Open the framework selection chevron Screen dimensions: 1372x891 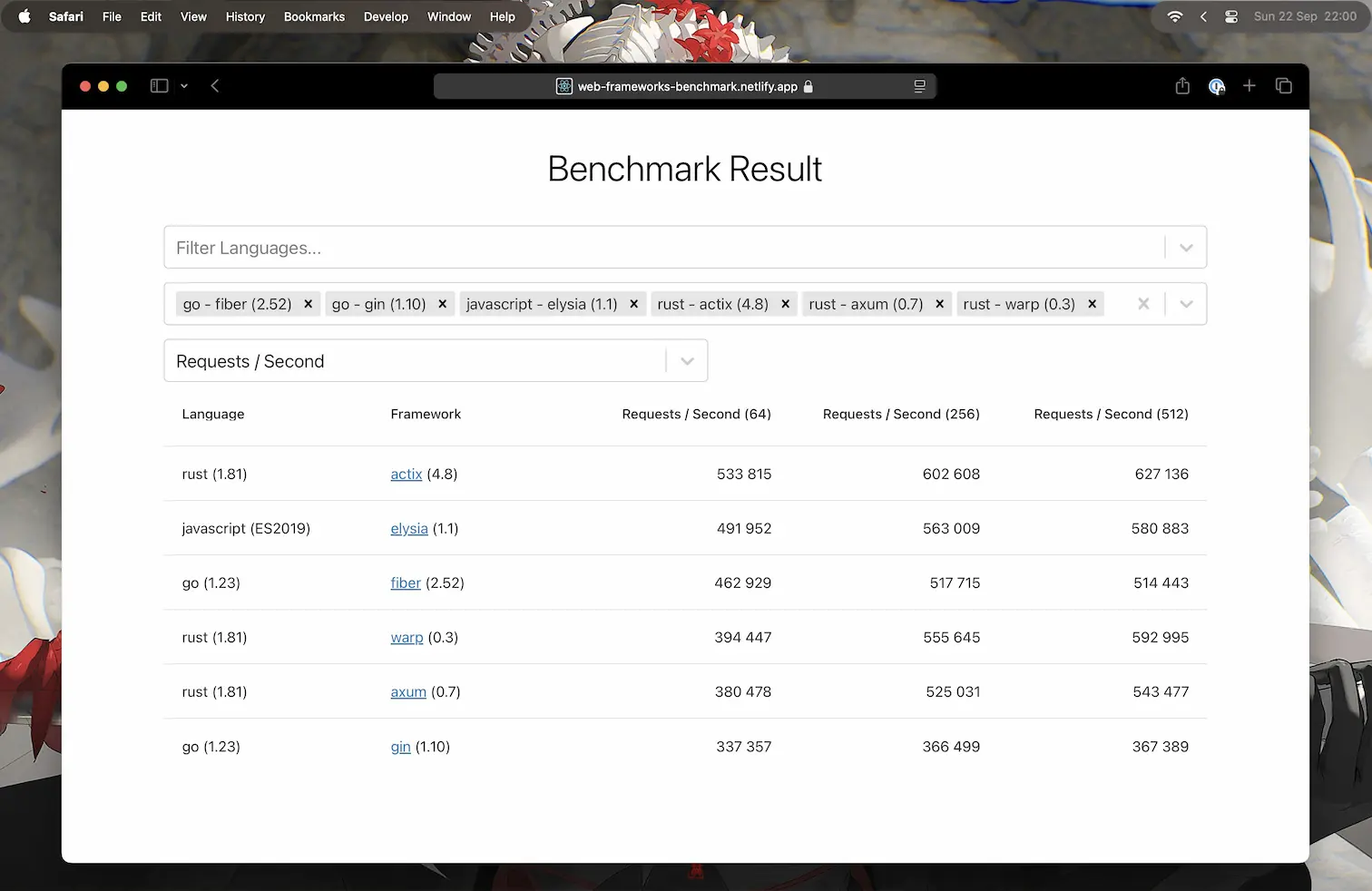pyautogui.click(x=1185, y=304)
